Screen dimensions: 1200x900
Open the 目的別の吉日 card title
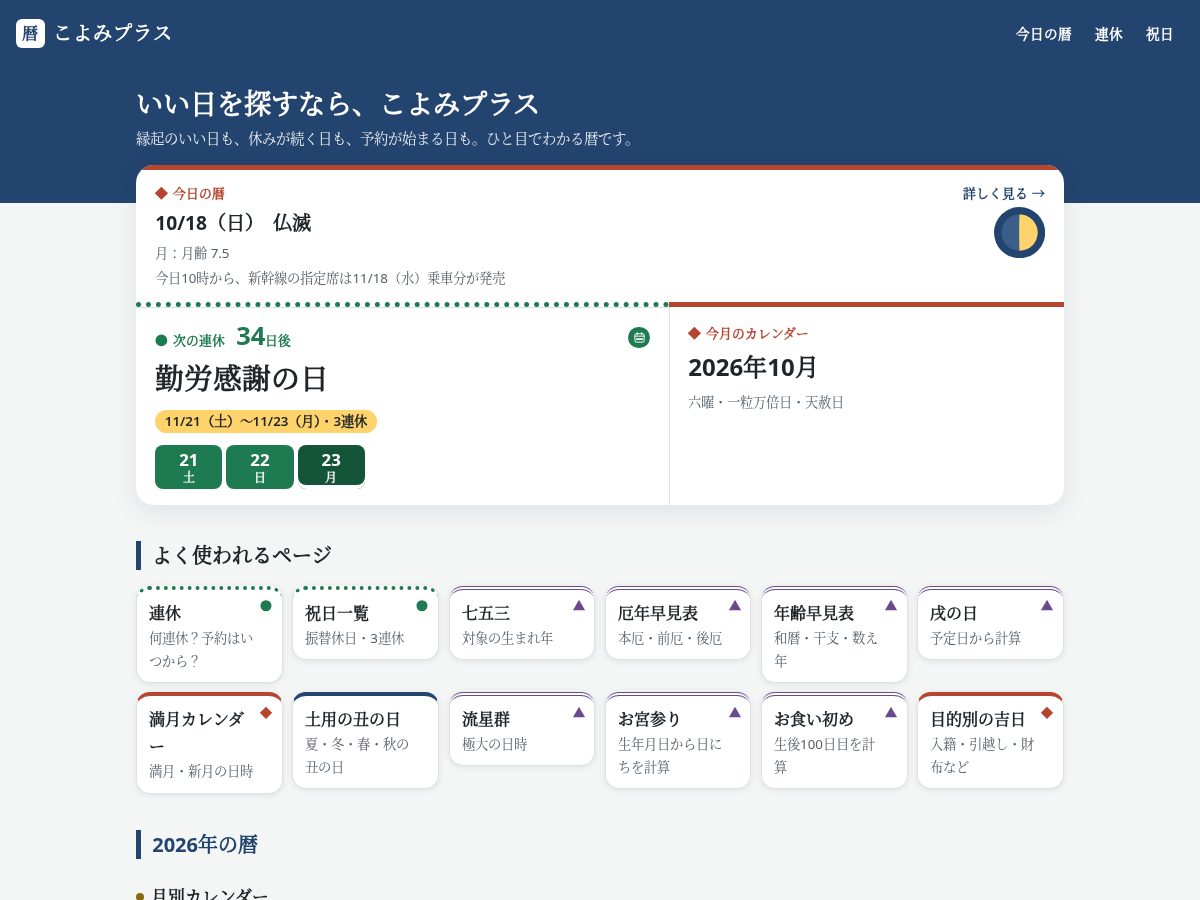978,719
